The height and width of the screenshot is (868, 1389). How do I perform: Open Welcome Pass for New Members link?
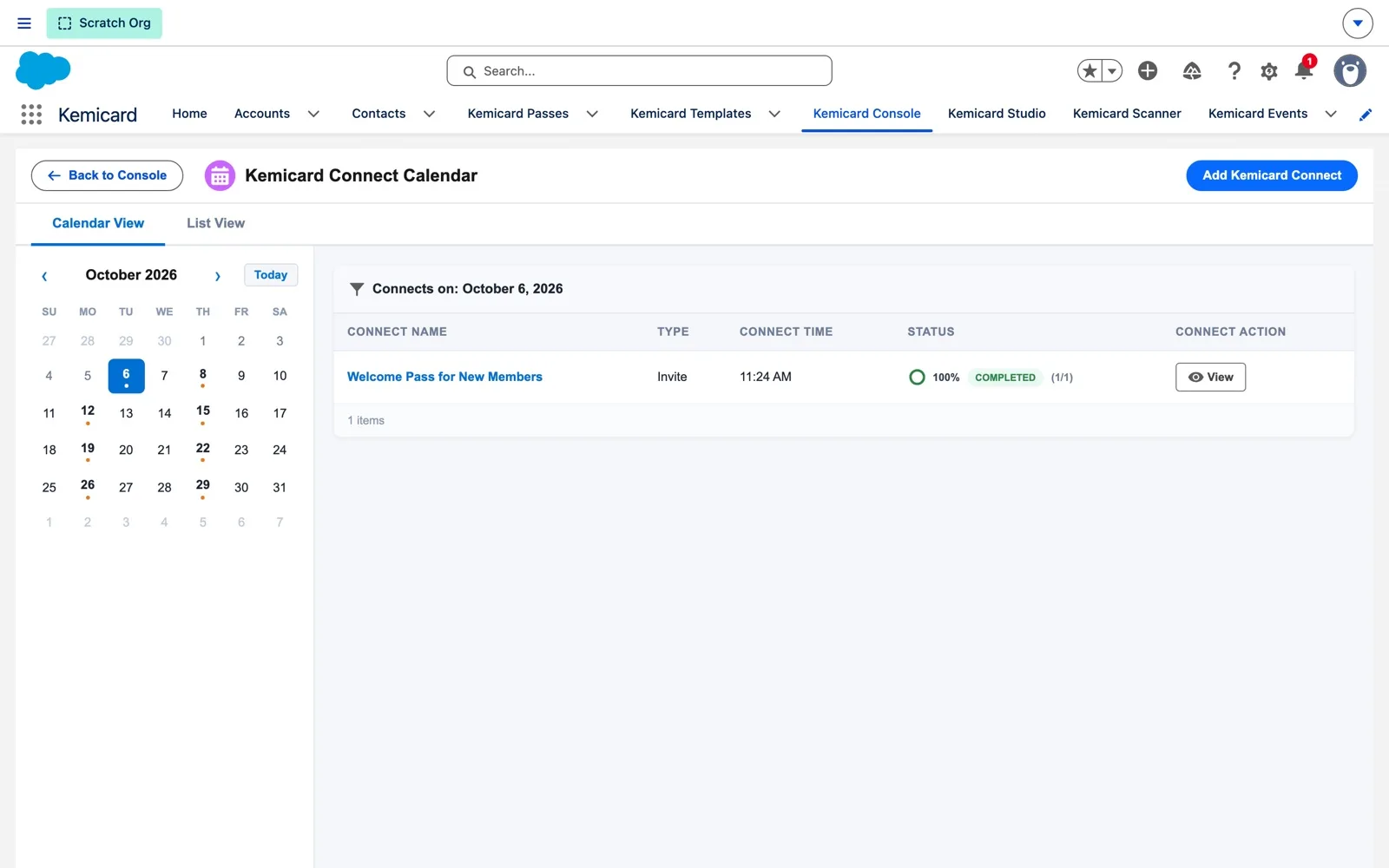[444, 377]
